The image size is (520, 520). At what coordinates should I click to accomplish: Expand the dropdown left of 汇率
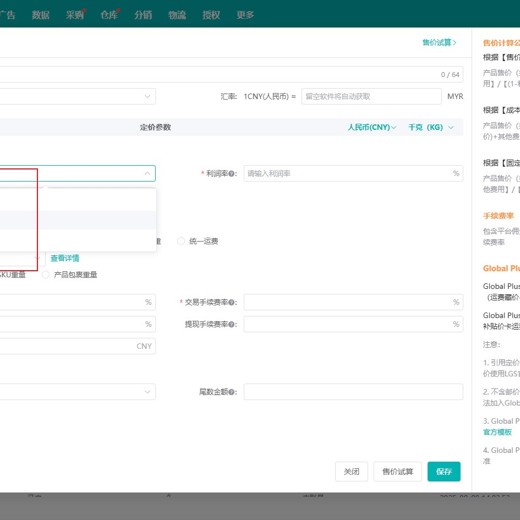pos(77,96)
